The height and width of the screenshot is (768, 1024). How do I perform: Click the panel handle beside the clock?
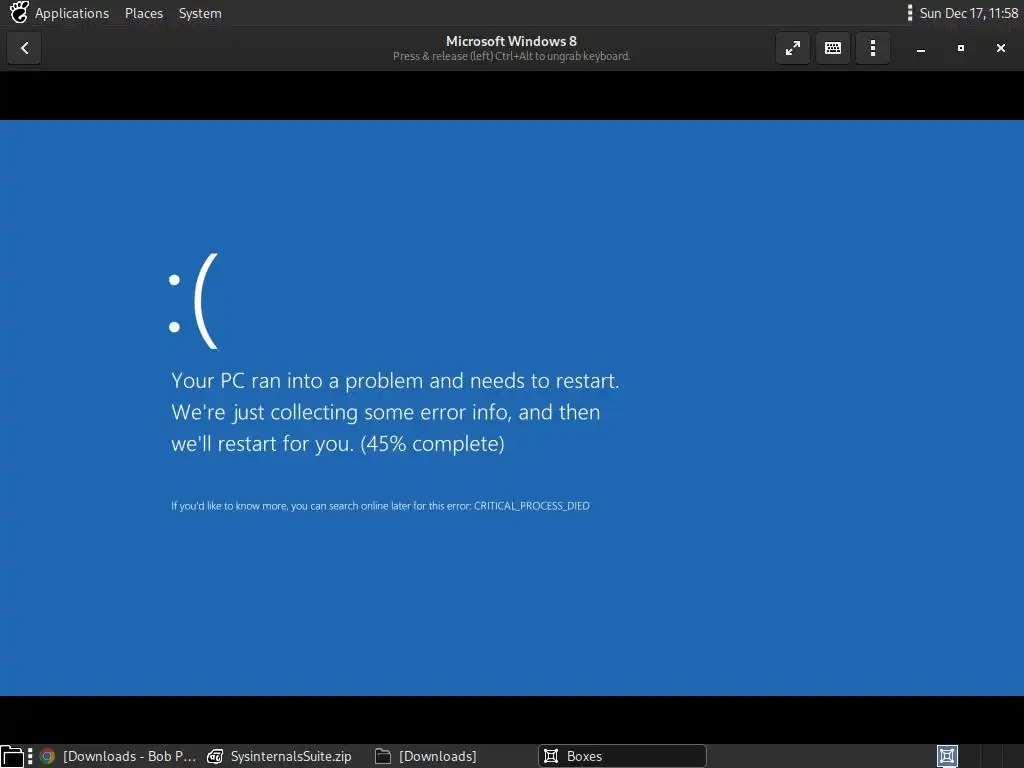click(910, 13)
